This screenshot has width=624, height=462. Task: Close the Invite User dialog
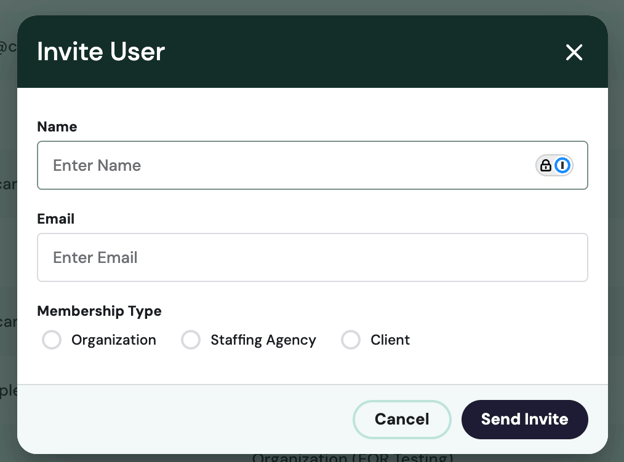pos(574,52)
